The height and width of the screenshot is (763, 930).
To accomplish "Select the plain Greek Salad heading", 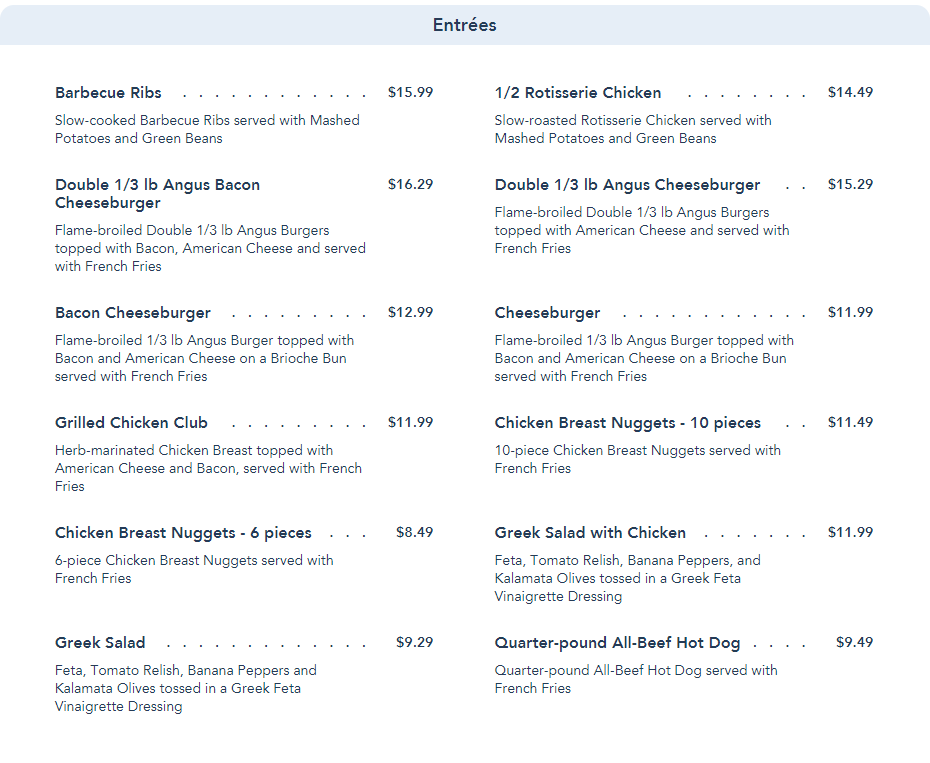I will click(100, 643).
